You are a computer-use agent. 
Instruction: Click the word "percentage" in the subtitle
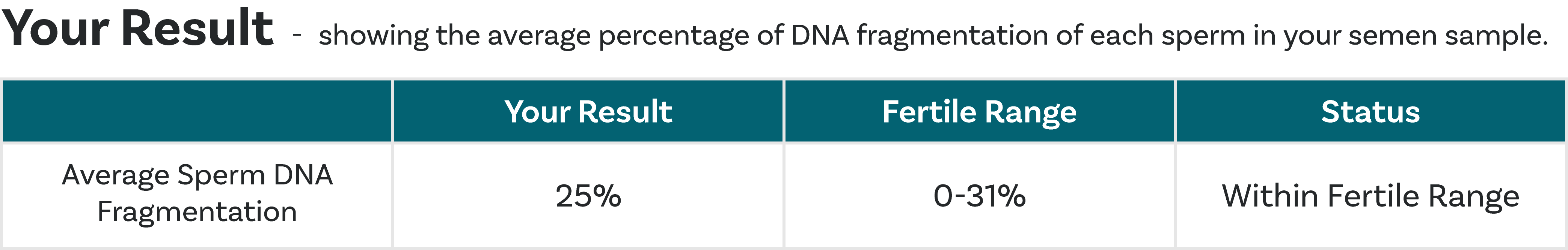coord(674,35)
